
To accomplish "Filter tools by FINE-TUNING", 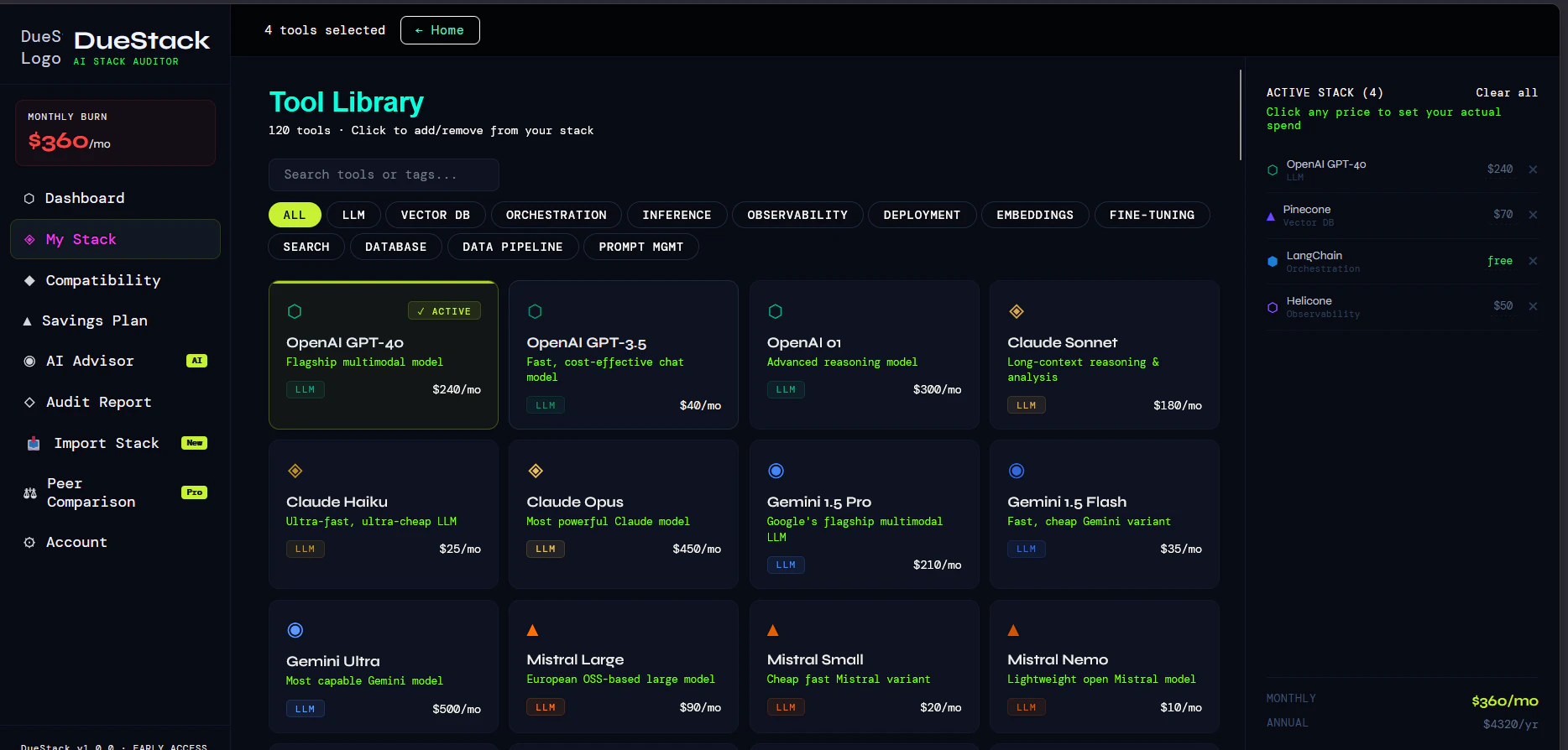I will point(1152,215).
